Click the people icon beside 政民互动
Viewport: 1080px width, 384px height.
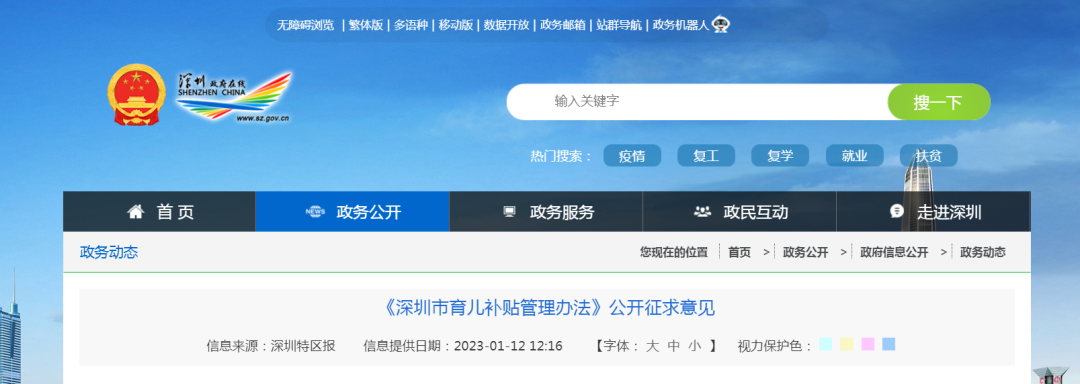click(702, 212)
